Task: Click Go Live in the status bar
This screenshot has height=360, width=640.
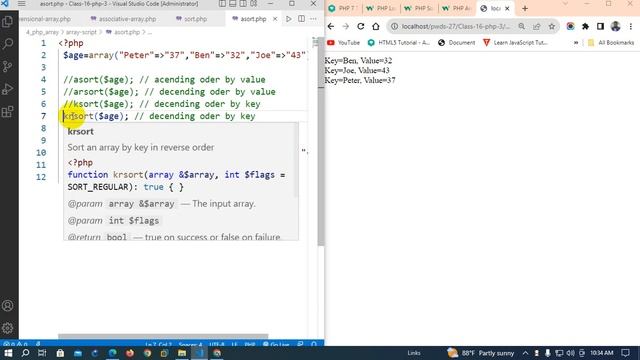Action: tap(276, 344)
